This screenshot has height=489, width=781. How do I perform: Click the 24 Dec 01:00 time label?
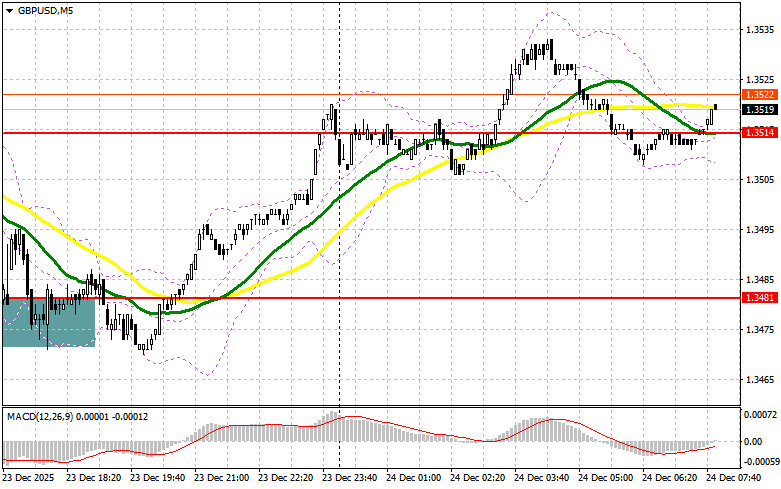pos(414,478)
